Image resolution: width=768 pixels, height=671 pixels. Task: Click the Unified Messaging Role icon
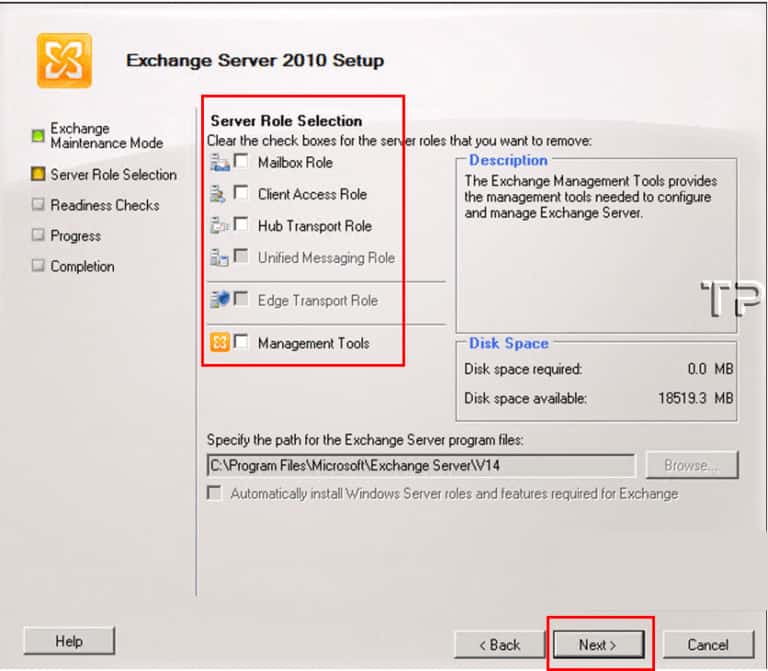(x=219, y=258)
